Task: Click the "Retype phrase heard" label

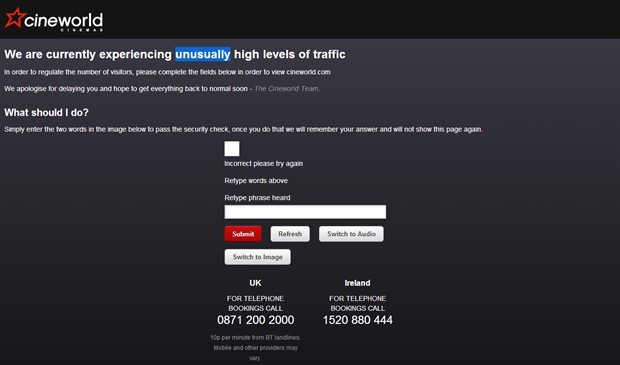Action: click(x=257, y=198)
